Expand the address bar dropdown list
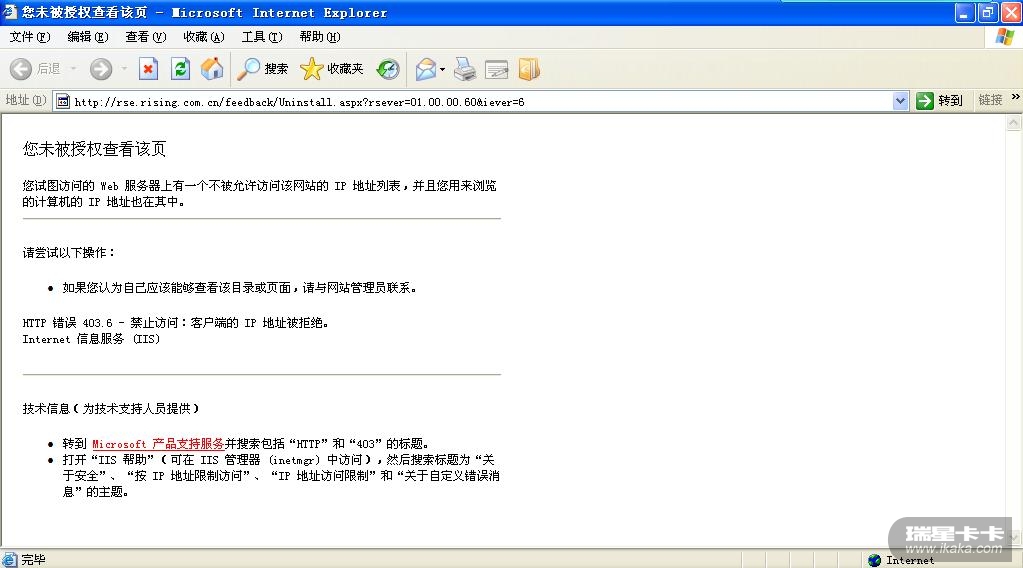The width and height of the screenshot is (1023, 568). 900,101
